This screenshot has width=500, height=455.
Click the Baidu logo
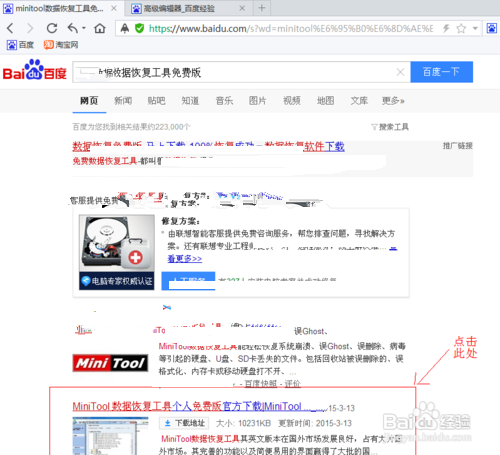(x=35, y=70)
